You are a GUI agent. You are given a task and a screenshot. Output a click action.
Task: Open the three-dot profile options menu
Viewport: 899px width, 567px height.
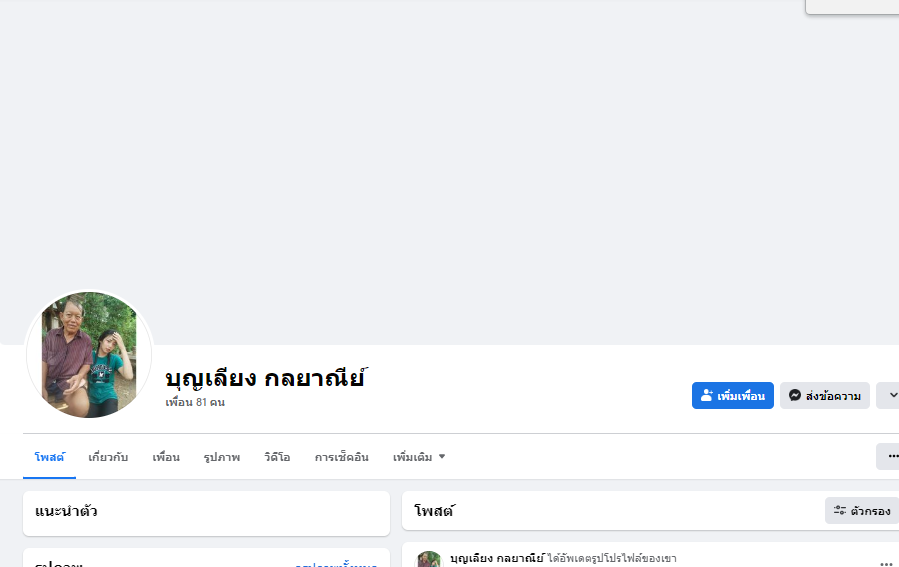[x=891, y=456]
